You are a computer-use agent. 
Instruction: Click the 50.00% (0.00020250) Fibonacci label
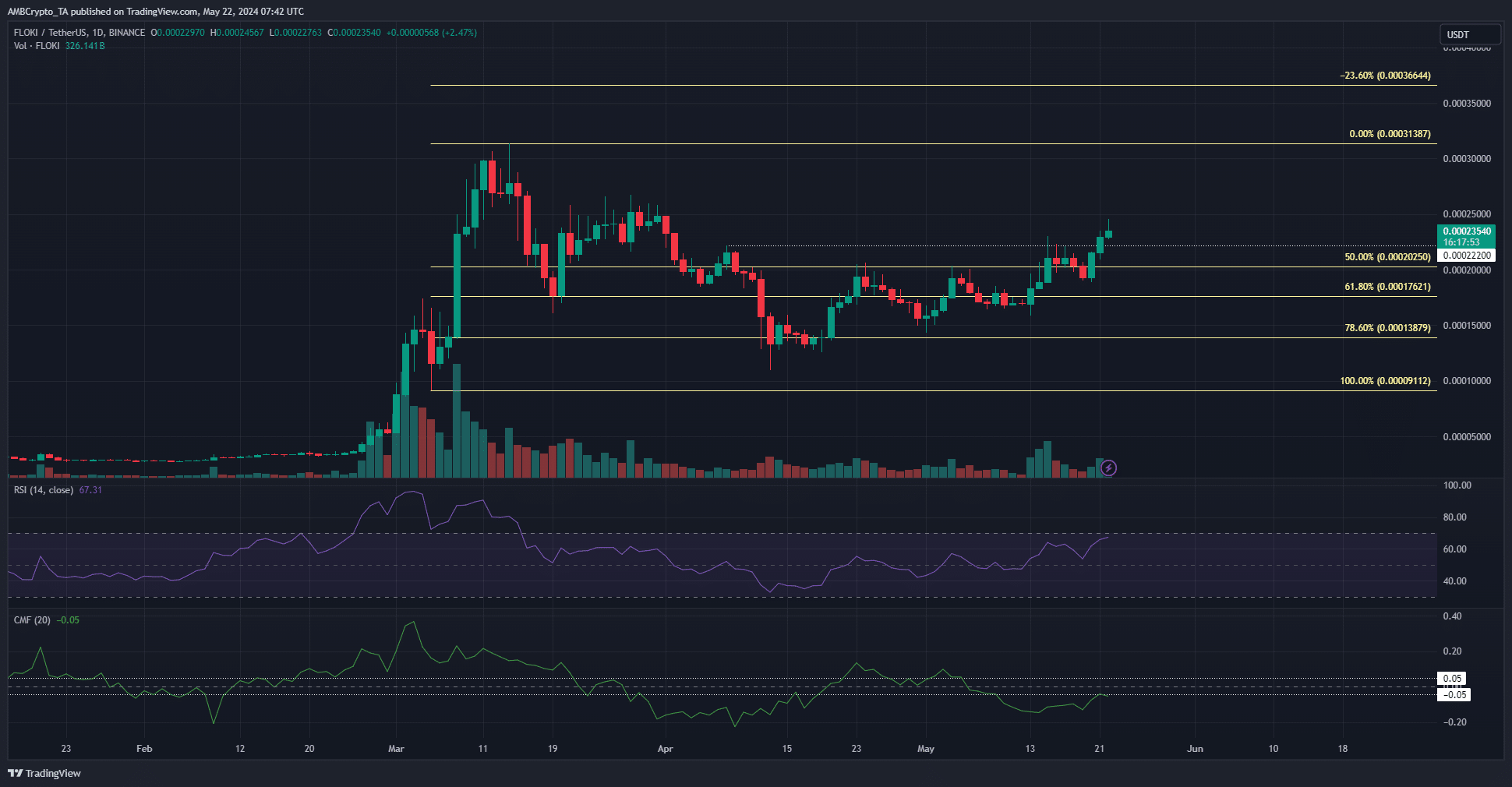1387,257
